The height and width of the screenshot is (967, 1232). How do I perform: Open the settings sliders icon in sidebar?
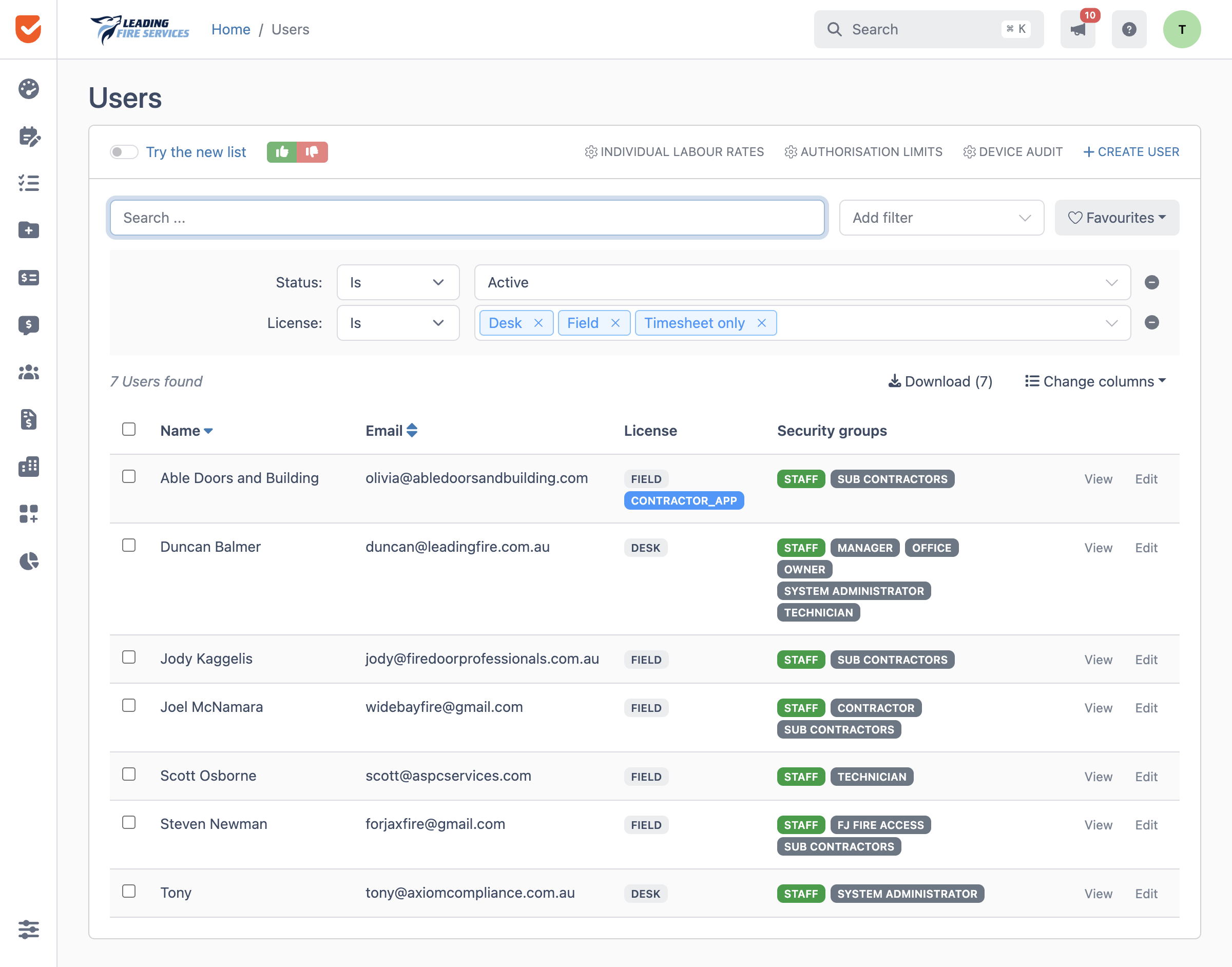point(28,929)
